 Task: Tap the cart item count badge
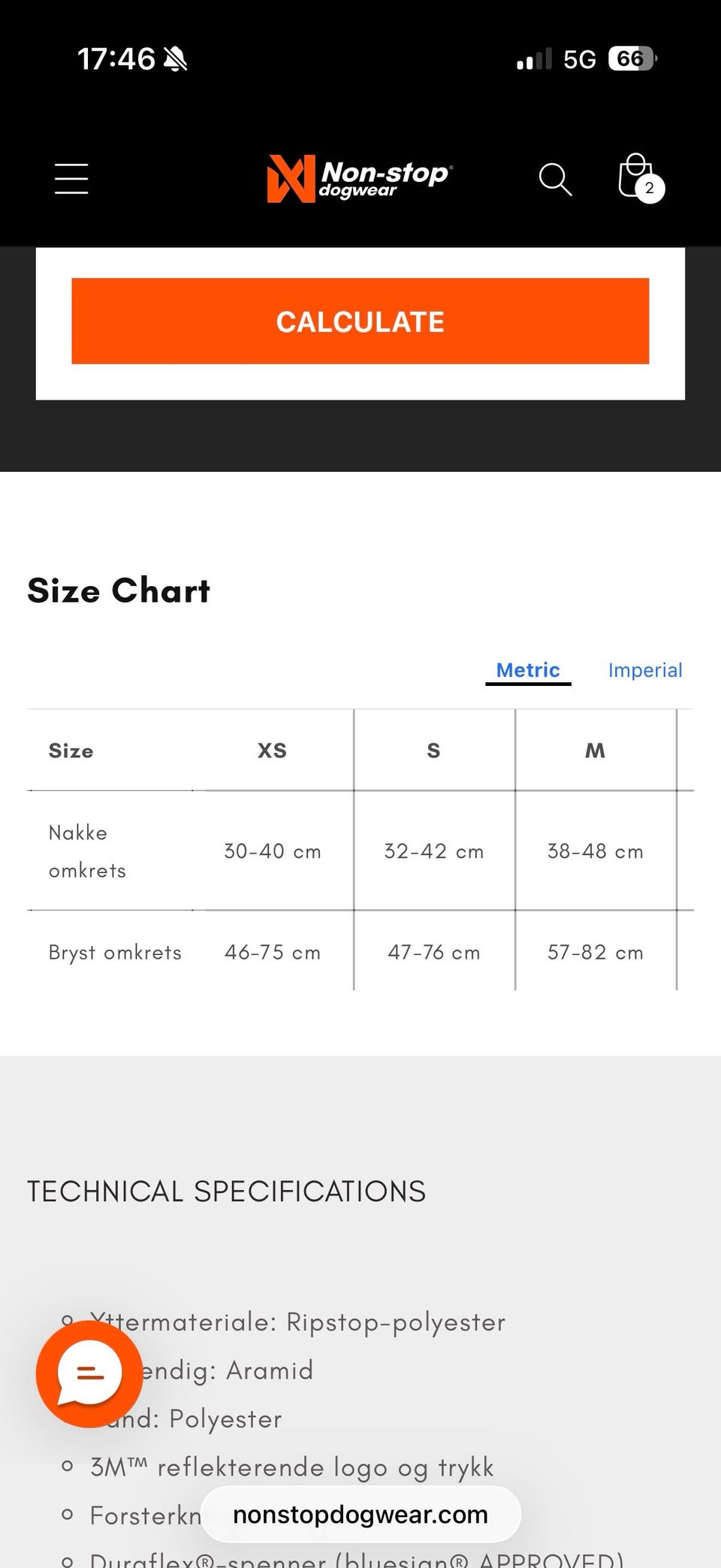pos(650,189)
